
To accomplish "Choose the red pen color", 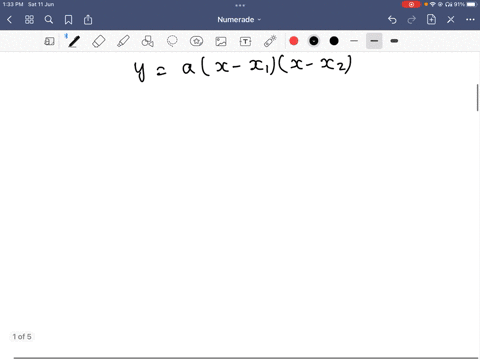I will coord(294,41).
